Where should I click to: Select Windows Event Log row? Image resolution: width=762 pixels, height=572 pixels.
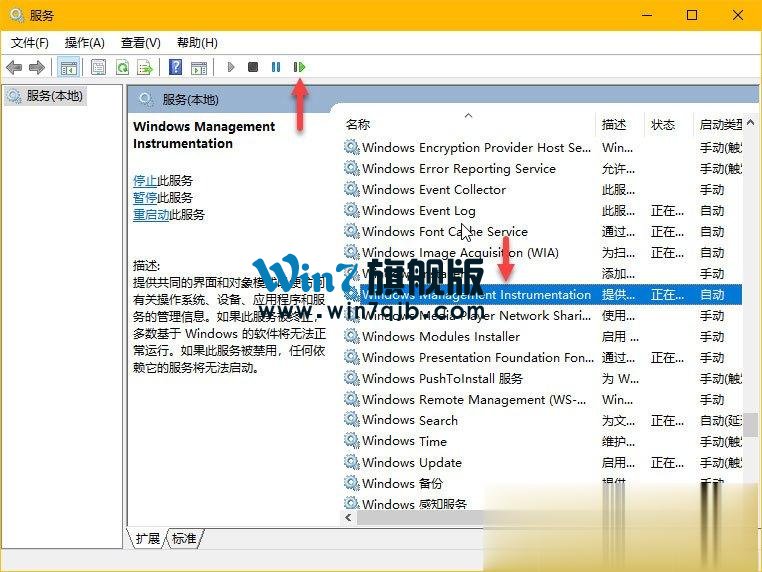pos(542,210)
